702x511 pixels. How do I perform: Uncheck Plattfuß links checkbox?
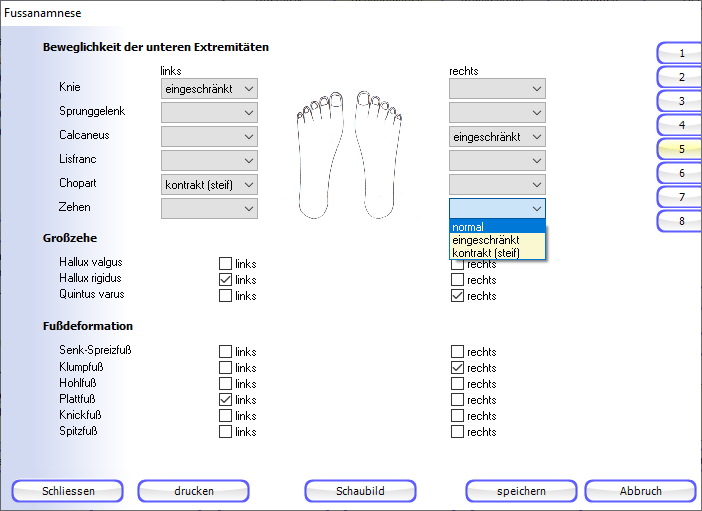click(225, 400)
